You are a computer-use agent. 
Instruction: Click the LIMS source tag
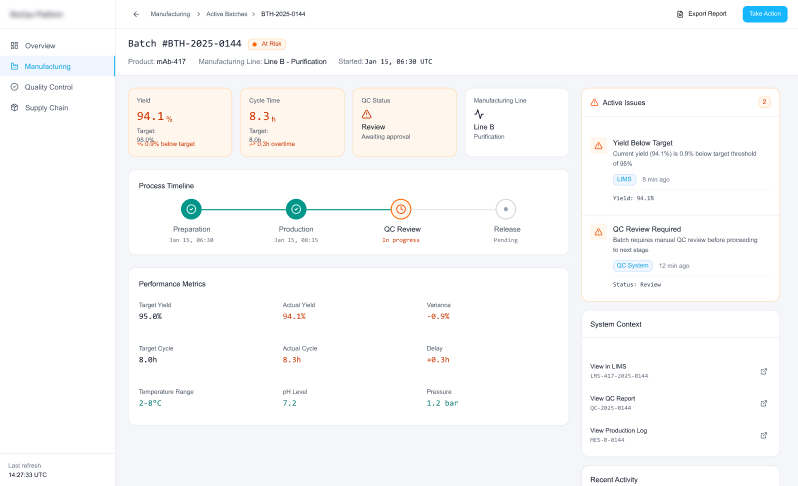point(624,179)
